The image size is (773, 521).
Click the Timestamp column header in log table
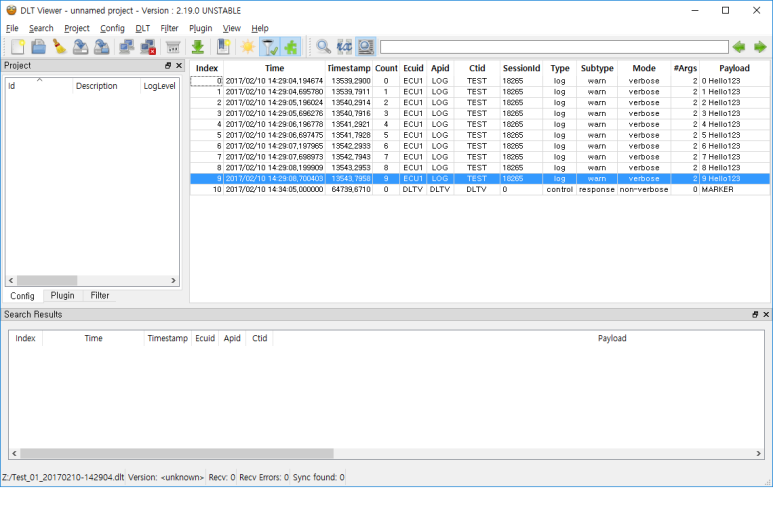click(348, 68)
